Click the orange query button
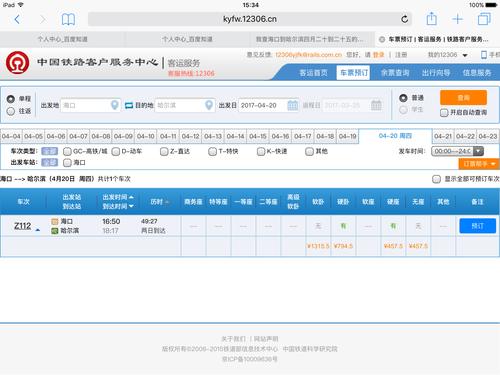The image size is (500, 375). click(x=463, y=98)
